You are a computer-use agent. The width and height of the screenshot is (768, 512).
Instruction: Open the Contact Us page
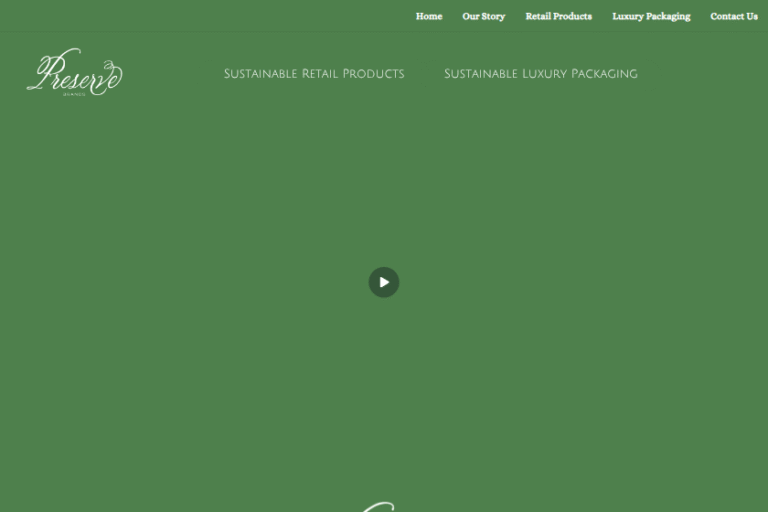pyautogui.click(x=733, y=16)
